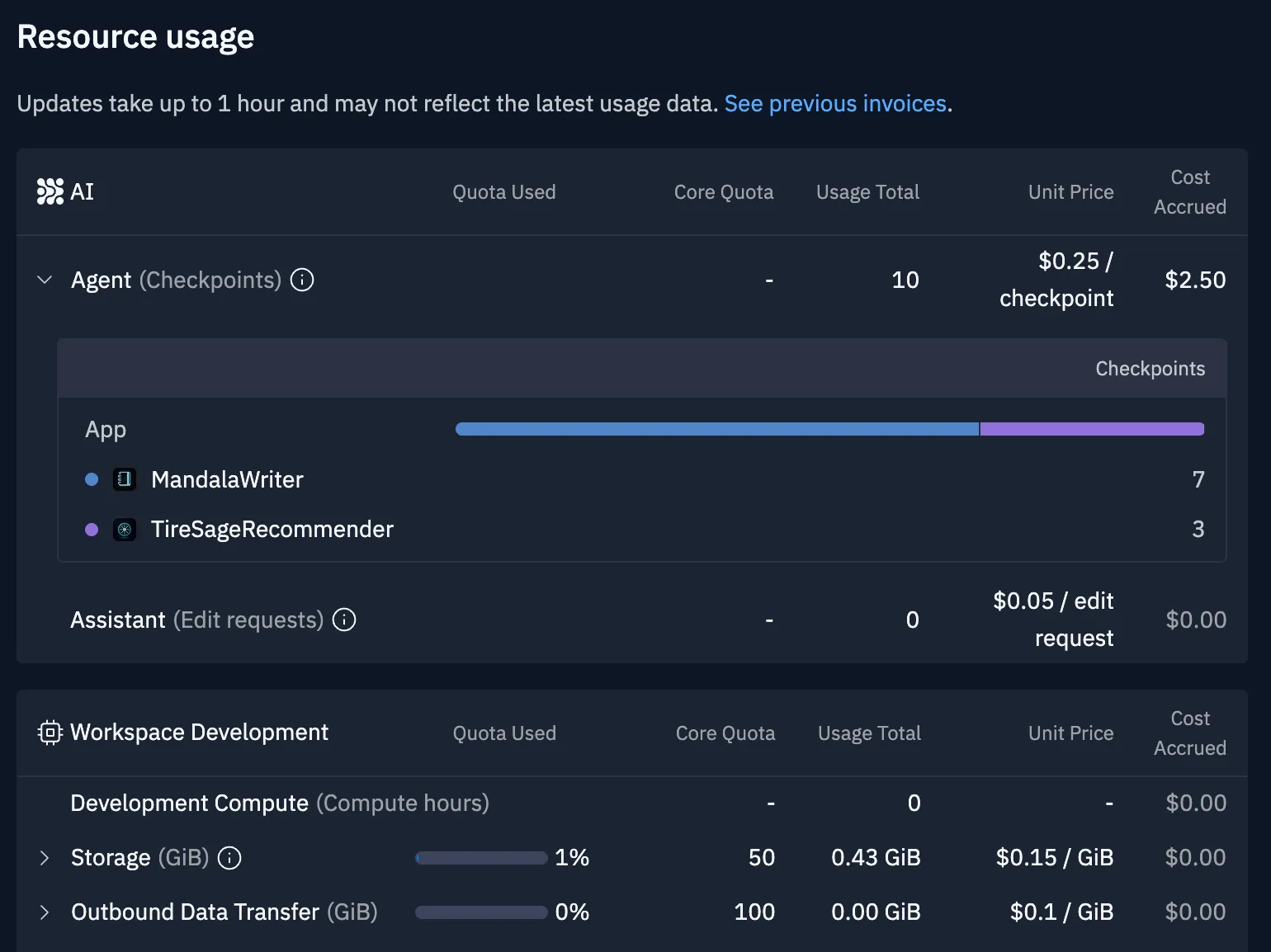Screen dimensions: 1271x952
Task: Click the blue segment of checkpoints bar
Action: point(716,429)
